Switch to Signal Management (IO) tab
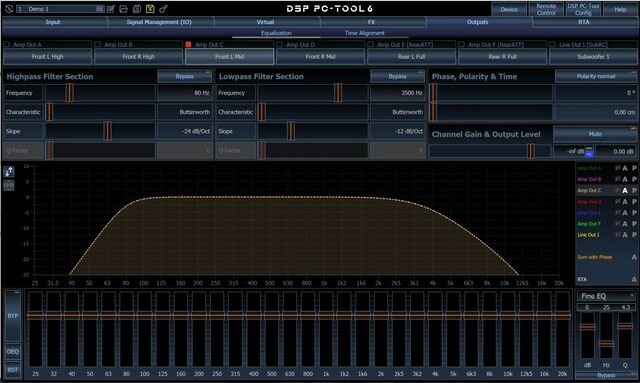 click(x=159, y=22)
